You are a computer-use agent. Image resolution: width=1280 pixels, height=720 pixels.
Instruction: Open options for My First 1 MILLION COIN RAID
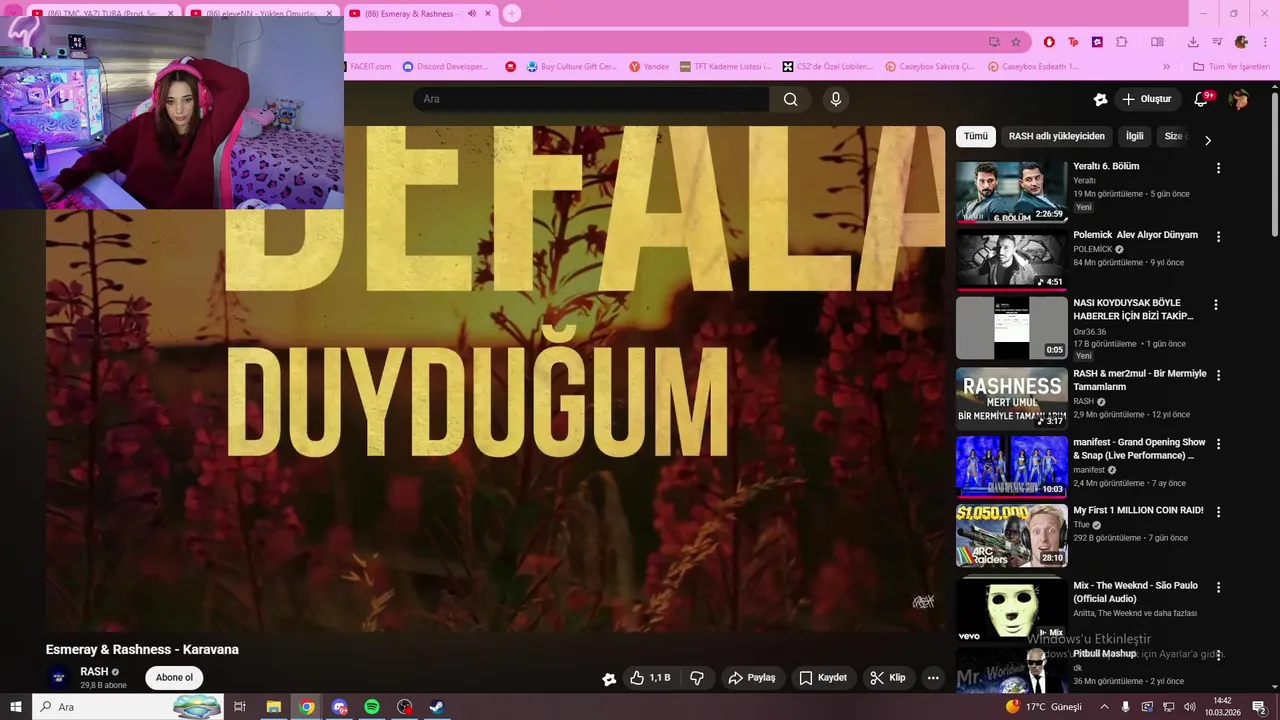(1218, 512)
